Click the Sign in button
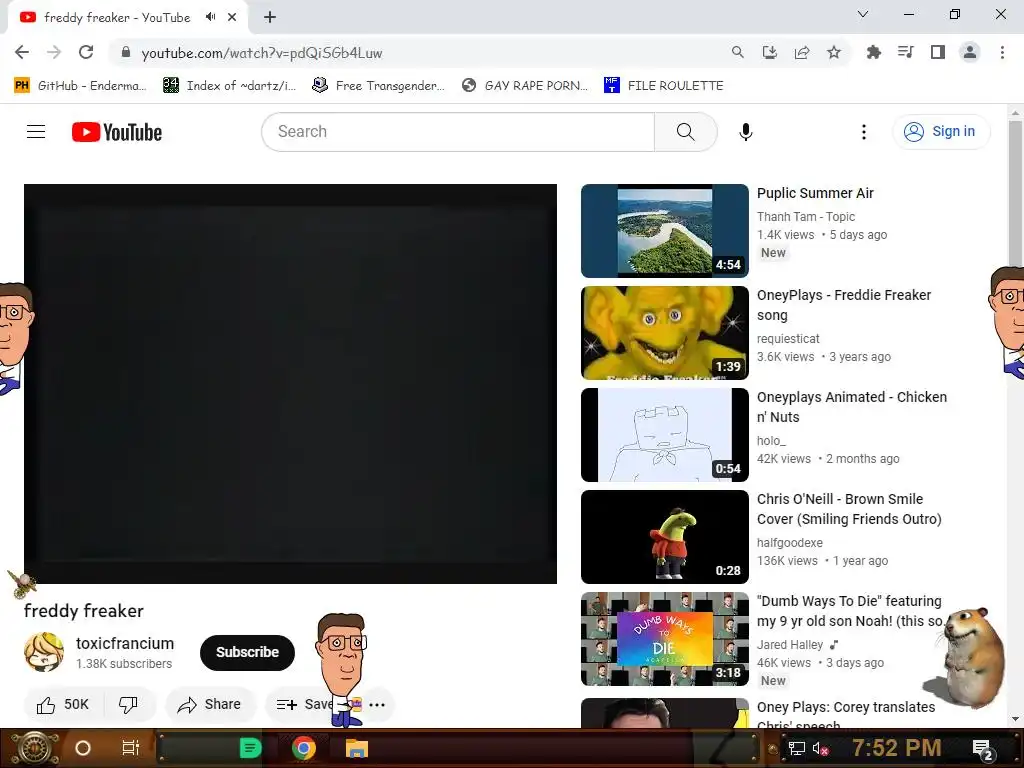This screenshot has width=1024, height=768. click(x=941, y=132)
